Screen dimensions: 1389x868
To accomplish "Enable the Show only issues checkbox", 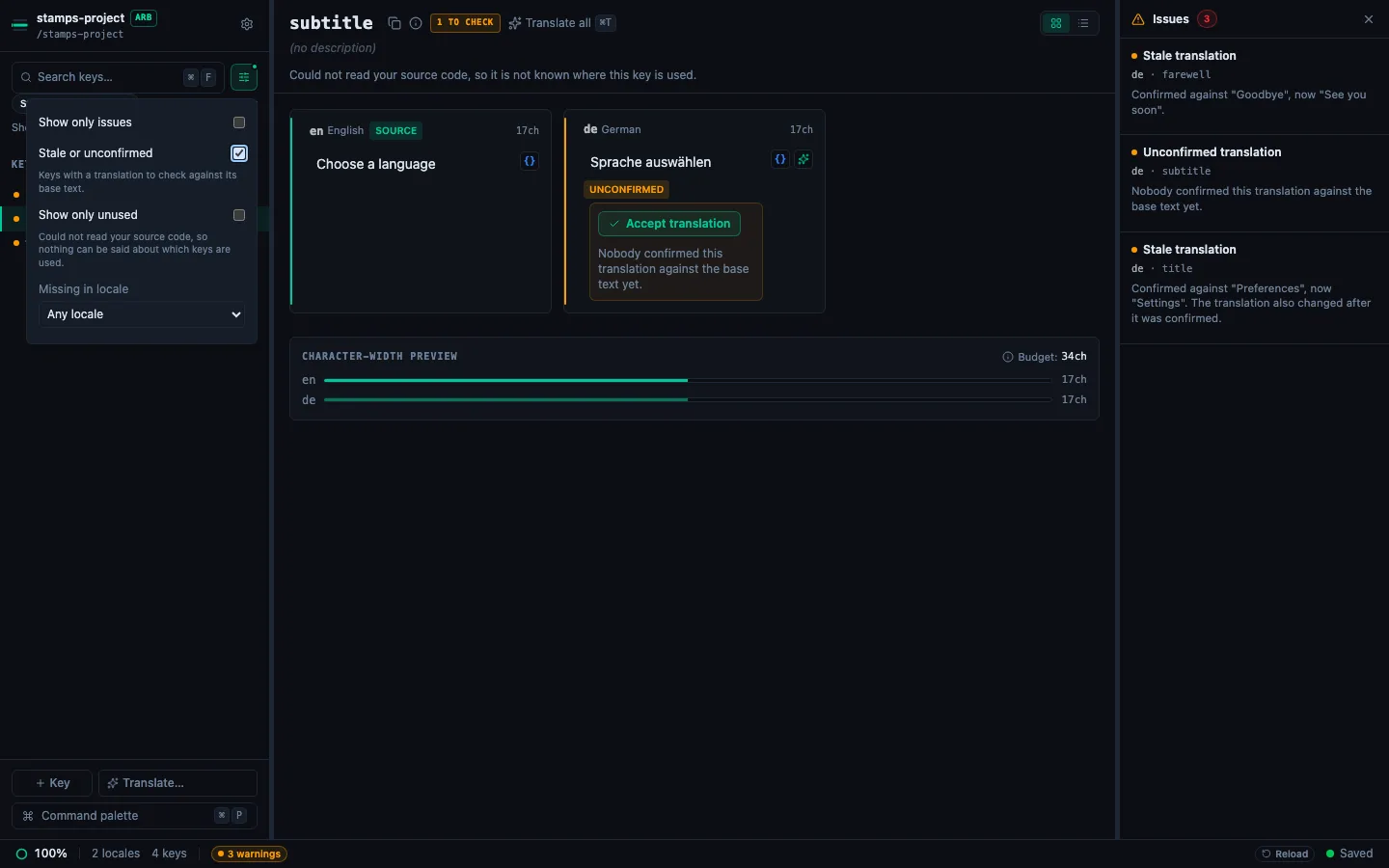I will tap(239, 122).
